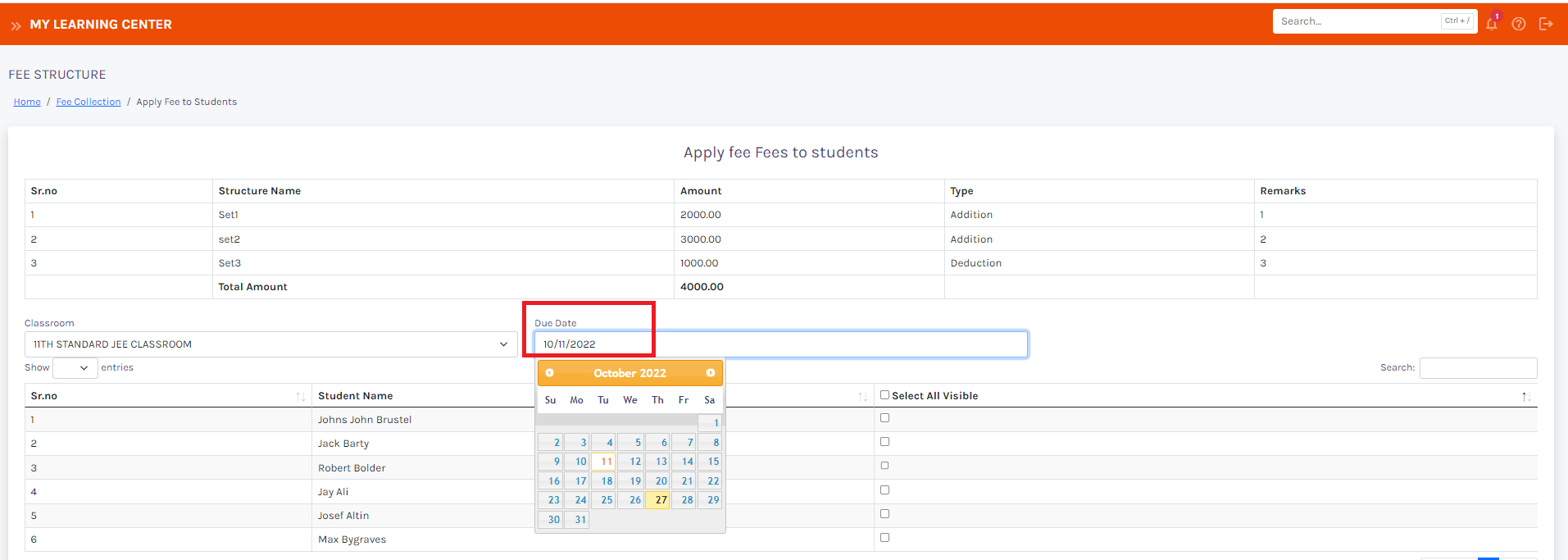Sort by Student Name column arrows
The height and width of the screenshot is (560, 1568).
[x=862, y=397]
